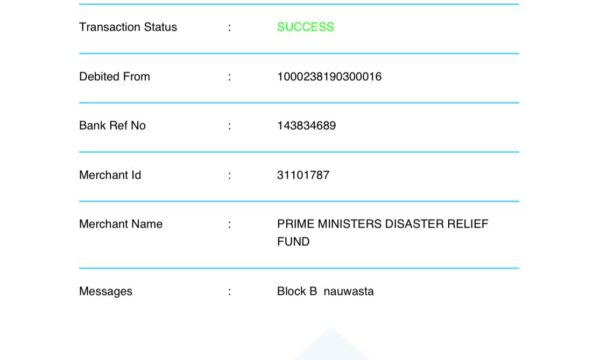Click the colon beside Debited From
The width and height of the screenshot is (600, 360).
tap(229, 77)
